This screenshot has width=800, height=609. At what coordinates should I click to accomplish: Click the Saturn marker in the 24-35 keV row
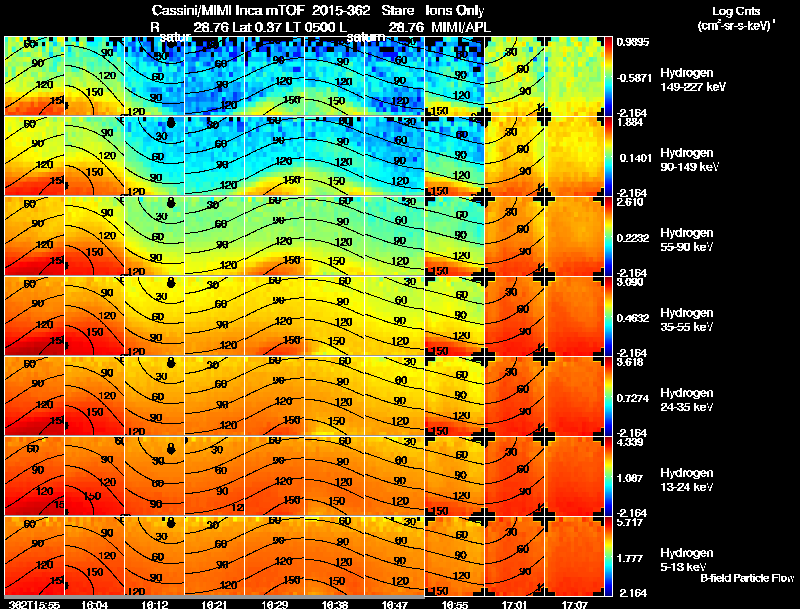coord(171,363)
